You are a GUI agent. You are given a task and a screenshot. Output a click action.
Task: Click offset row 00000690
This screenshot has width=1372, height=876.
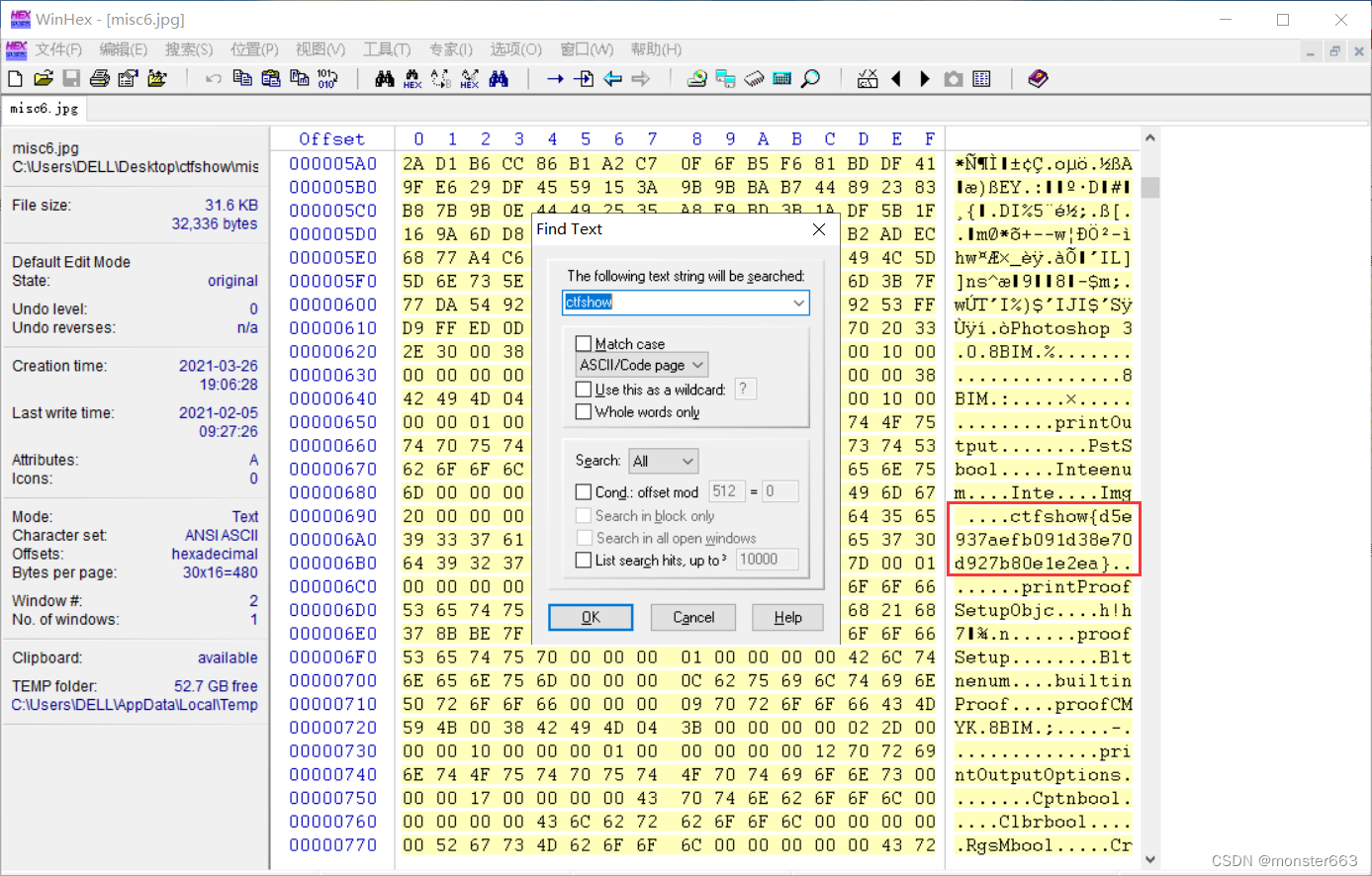(x=333, y=516)
